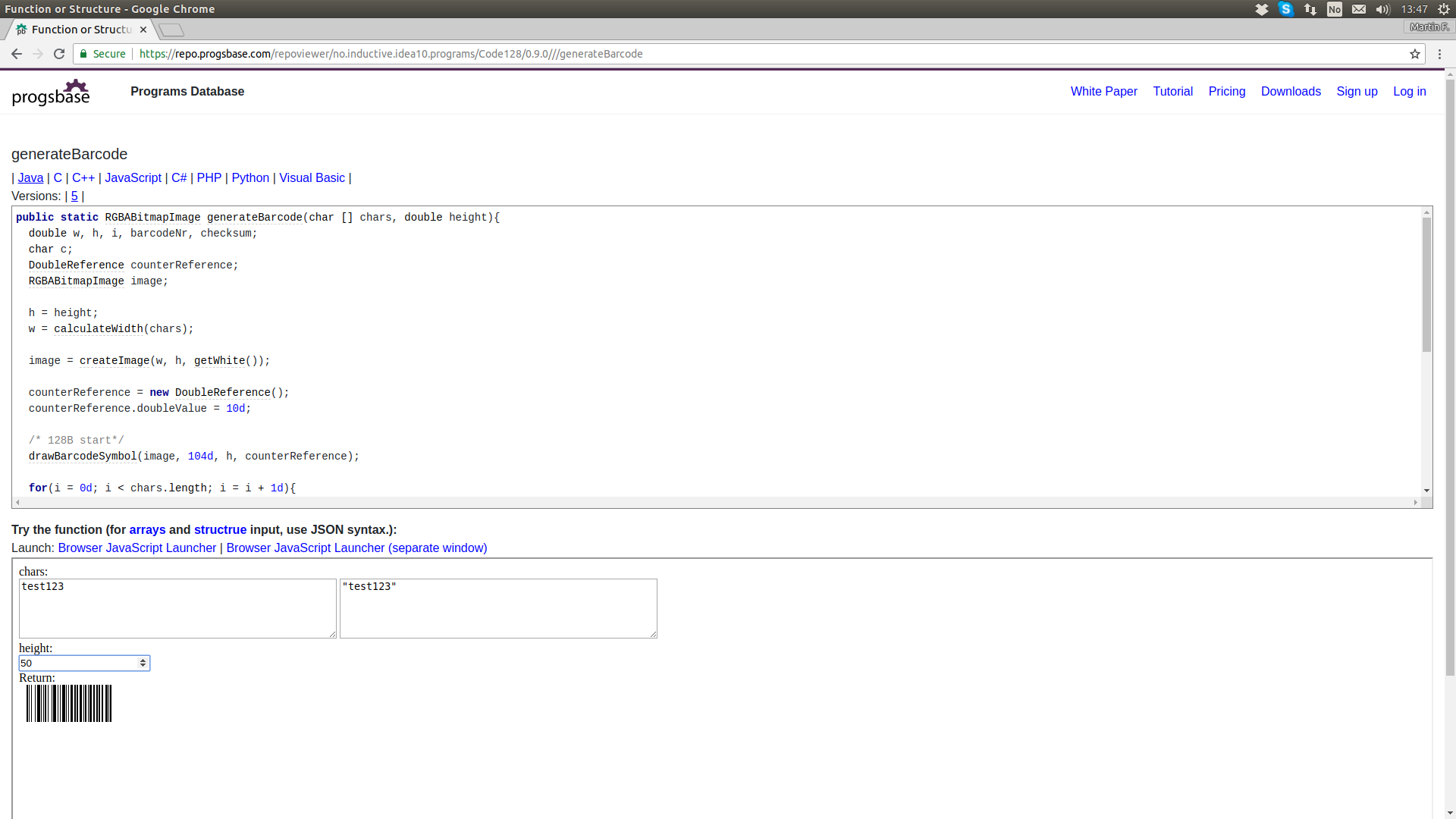Click the DoubleReference type declaration in code

tap(76, 265)
